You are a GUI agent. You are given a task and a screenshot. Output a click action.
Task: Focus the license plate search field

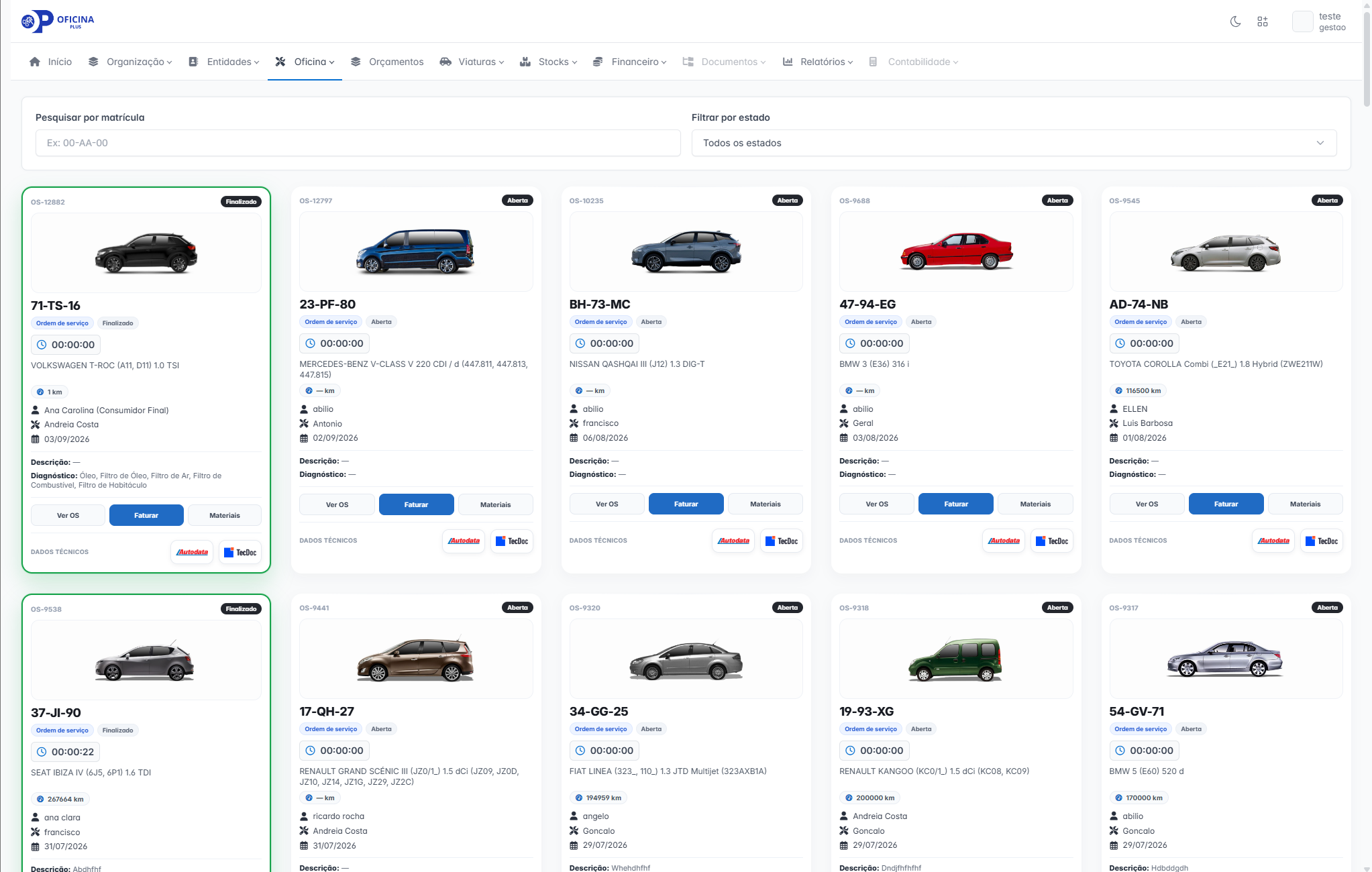click(358, 143)
